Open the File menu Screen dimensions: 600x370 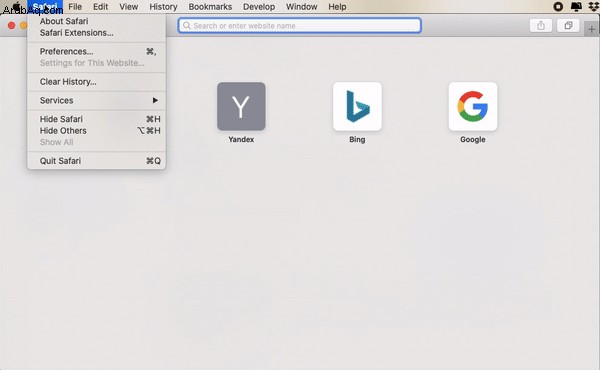pos(75,7)
